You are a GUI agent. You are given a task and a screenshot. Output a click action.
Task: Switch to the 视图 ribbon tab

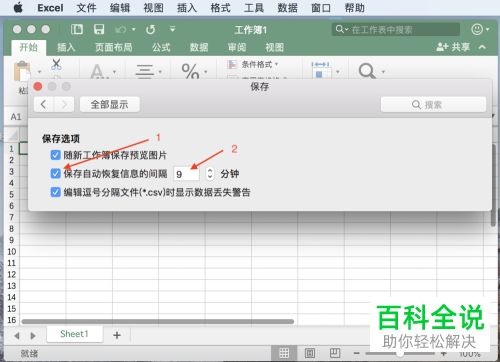tap(275, 47)
